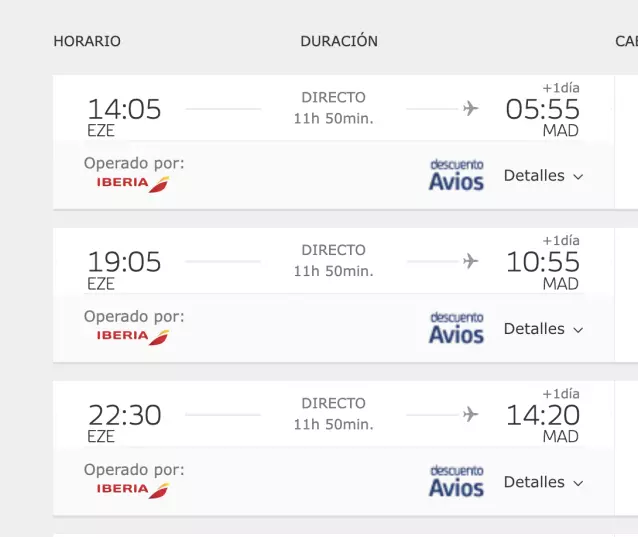Click airplane icon on 14:05 flight
The image size is (638, 537).
coord(471,108)
